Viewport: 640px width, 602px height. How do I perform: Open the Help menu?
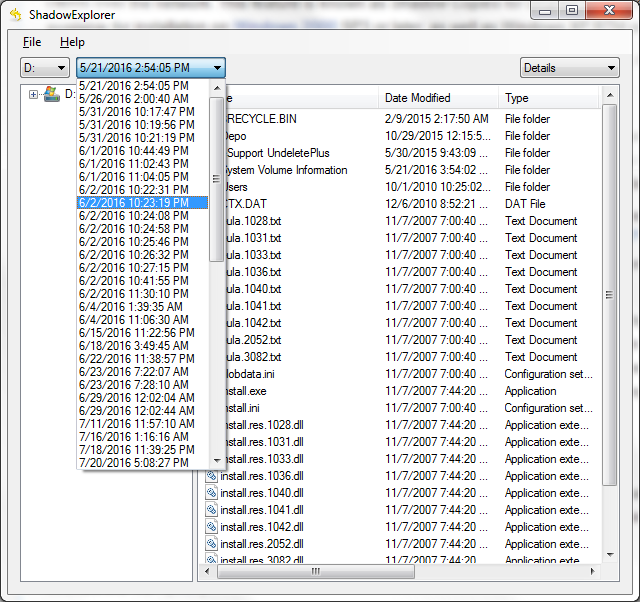click(72, 42)
